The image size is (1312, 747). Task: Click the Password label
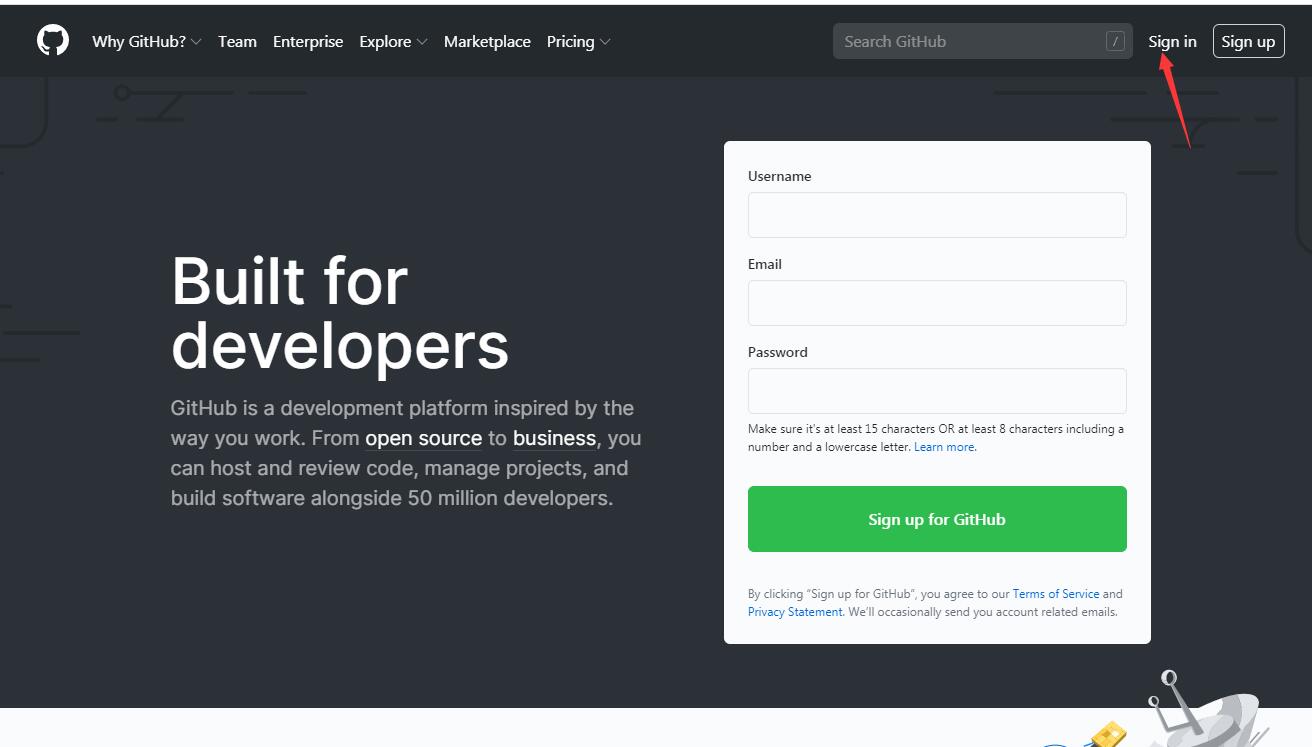click(777, 352)
